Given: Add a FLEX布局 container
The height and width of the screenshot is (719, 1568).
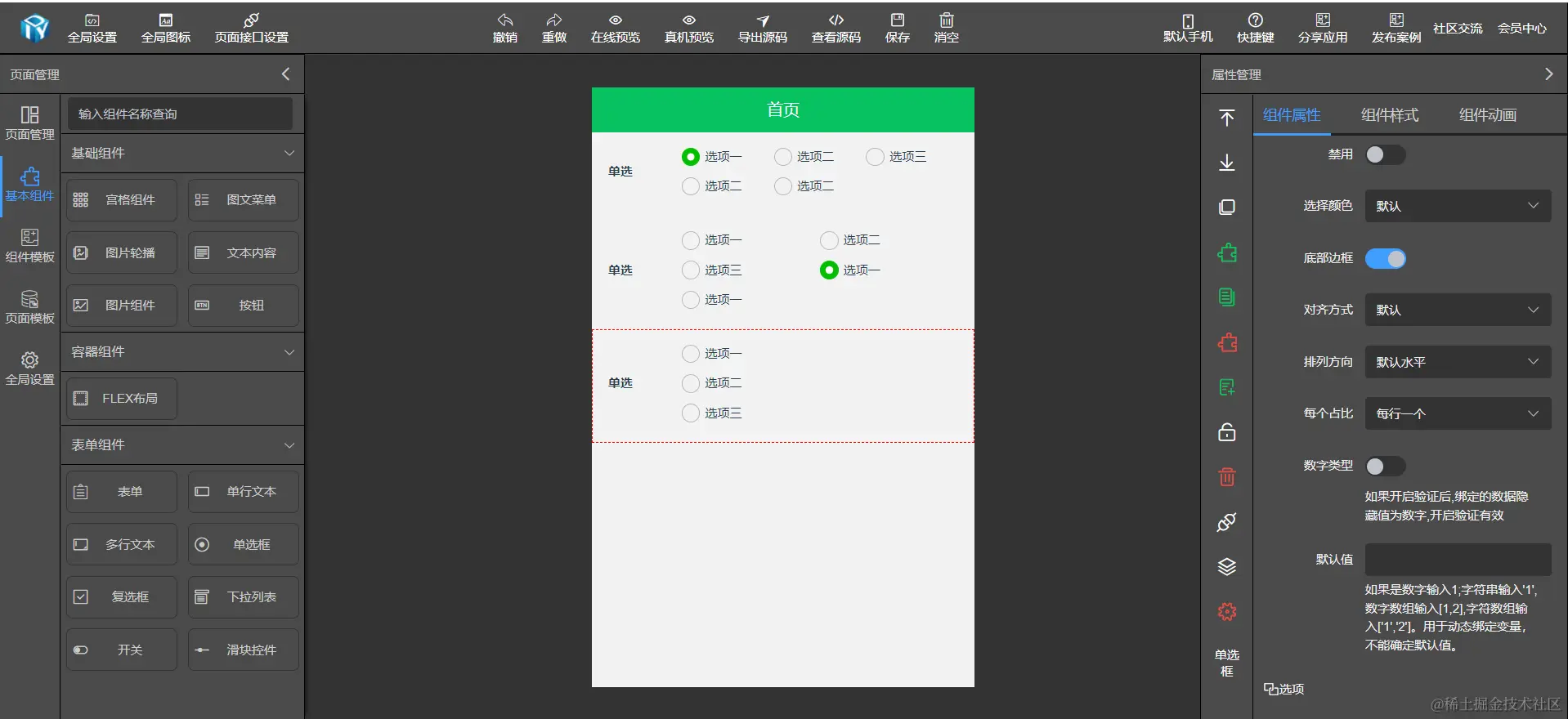Looking at the screenshot, I should (x=122, y=399).
